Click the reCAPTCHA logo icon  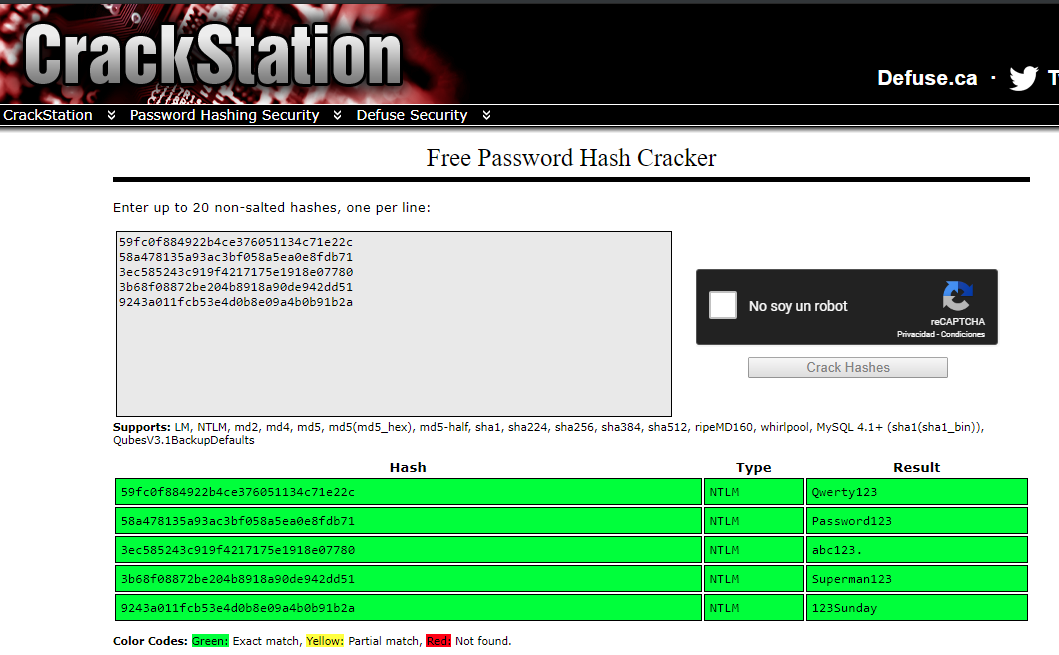[x=958, y=295]
